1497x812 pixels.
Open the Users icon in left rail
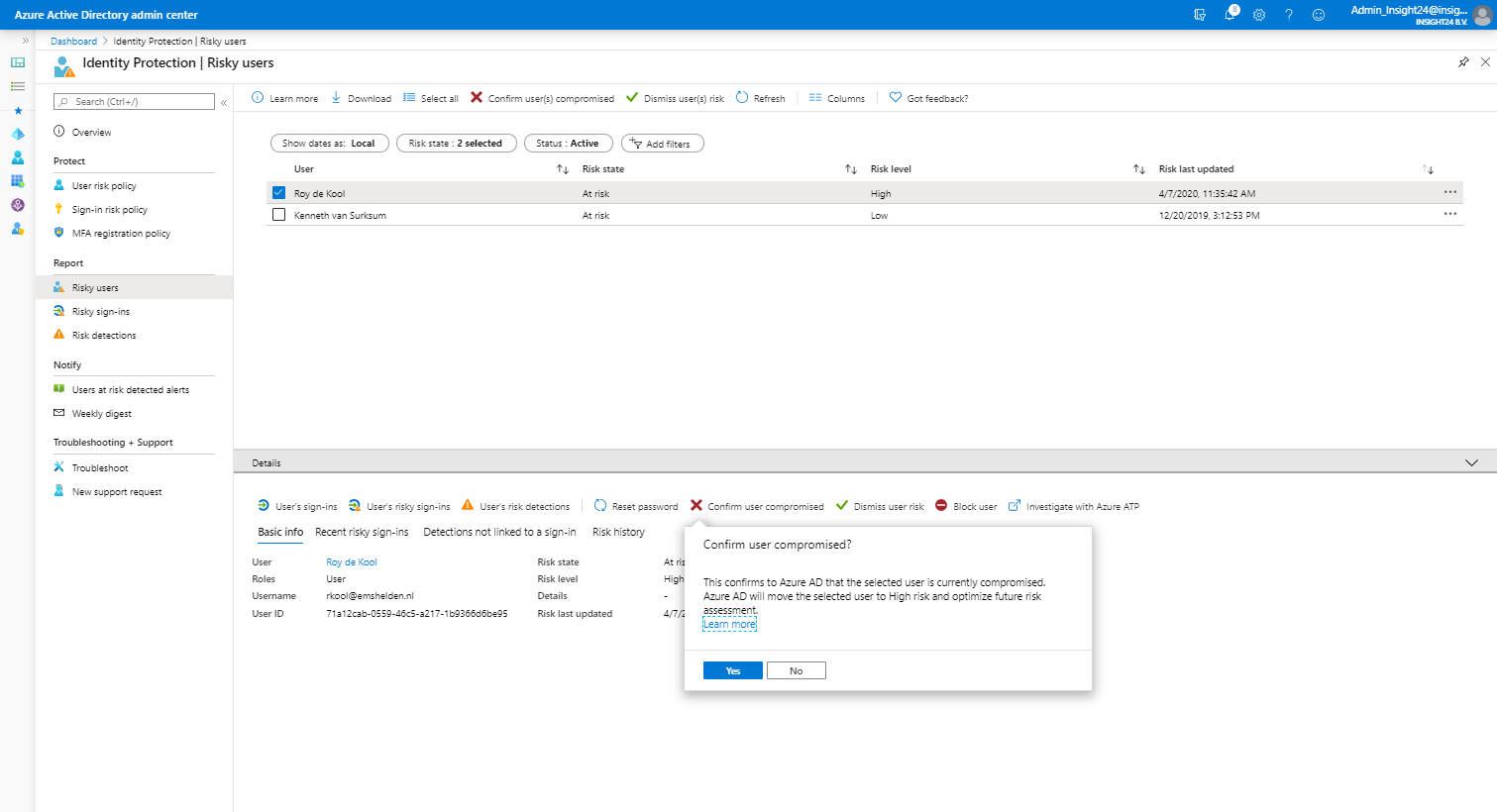click(18, 157)
